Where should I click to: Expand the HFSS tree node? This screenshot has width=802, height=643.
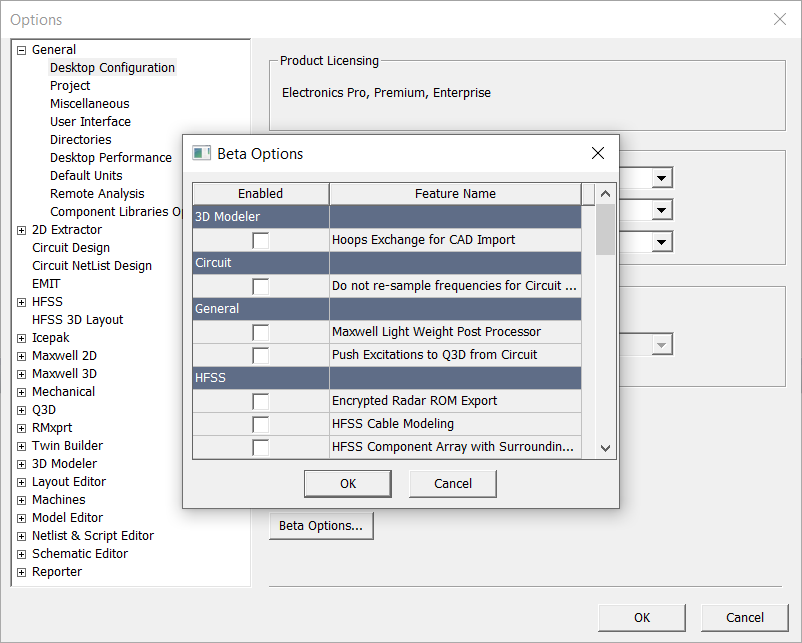(x=22, y=301)
